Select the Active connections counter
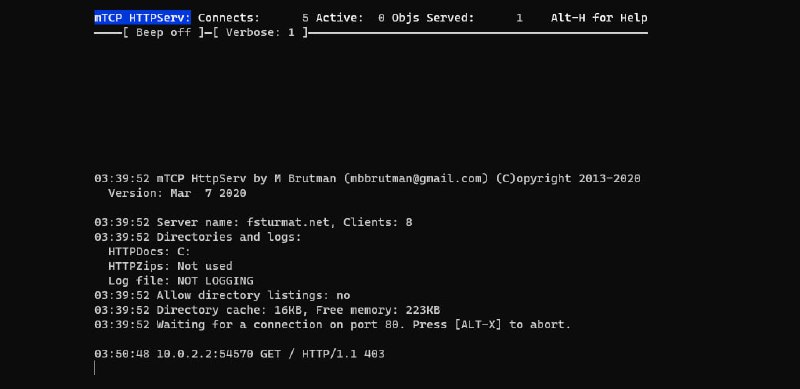The width and height of the screenshot is (800, 389). click(x=350, y=18)
